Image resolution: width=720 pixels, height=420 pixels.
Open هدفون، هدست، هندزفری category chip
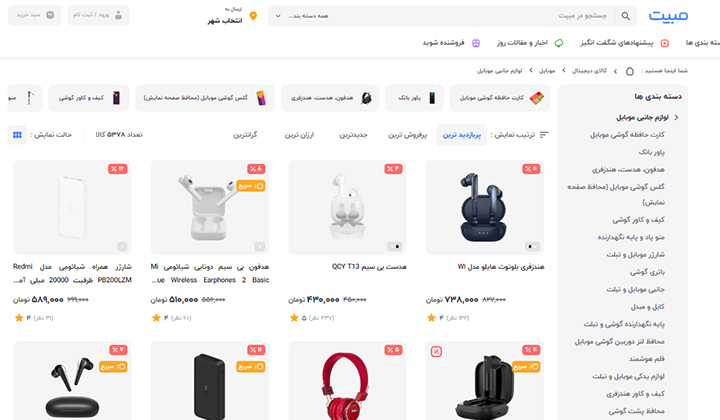point(330,98)
